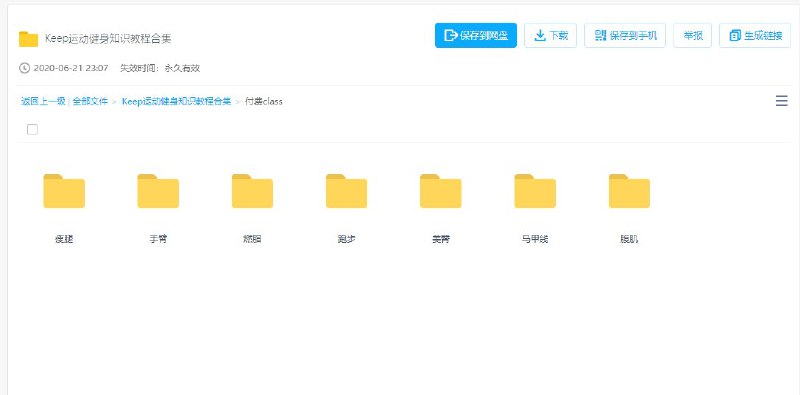The width and height of the screenshot is (800, 395).
Task: Open the 跑步 folder icon
Action: [346, 191]
